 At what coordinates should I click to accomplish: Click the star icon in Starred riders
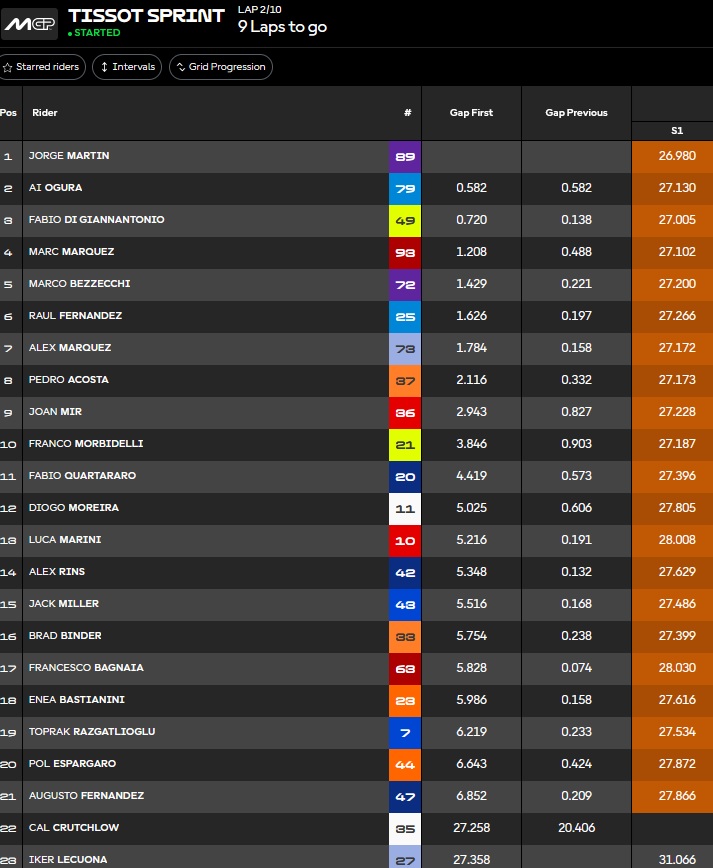tap(8, 68)
